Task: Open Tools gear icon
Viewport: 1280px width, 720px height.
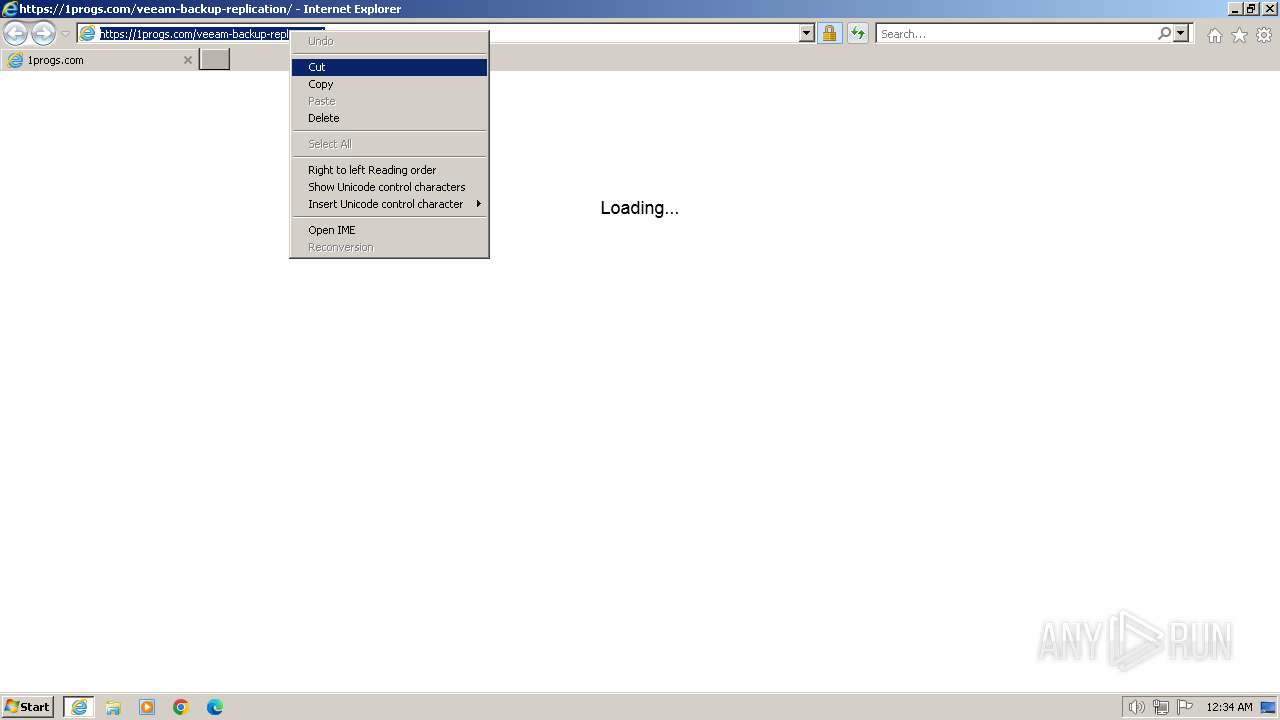Action: click(1264, 35)
